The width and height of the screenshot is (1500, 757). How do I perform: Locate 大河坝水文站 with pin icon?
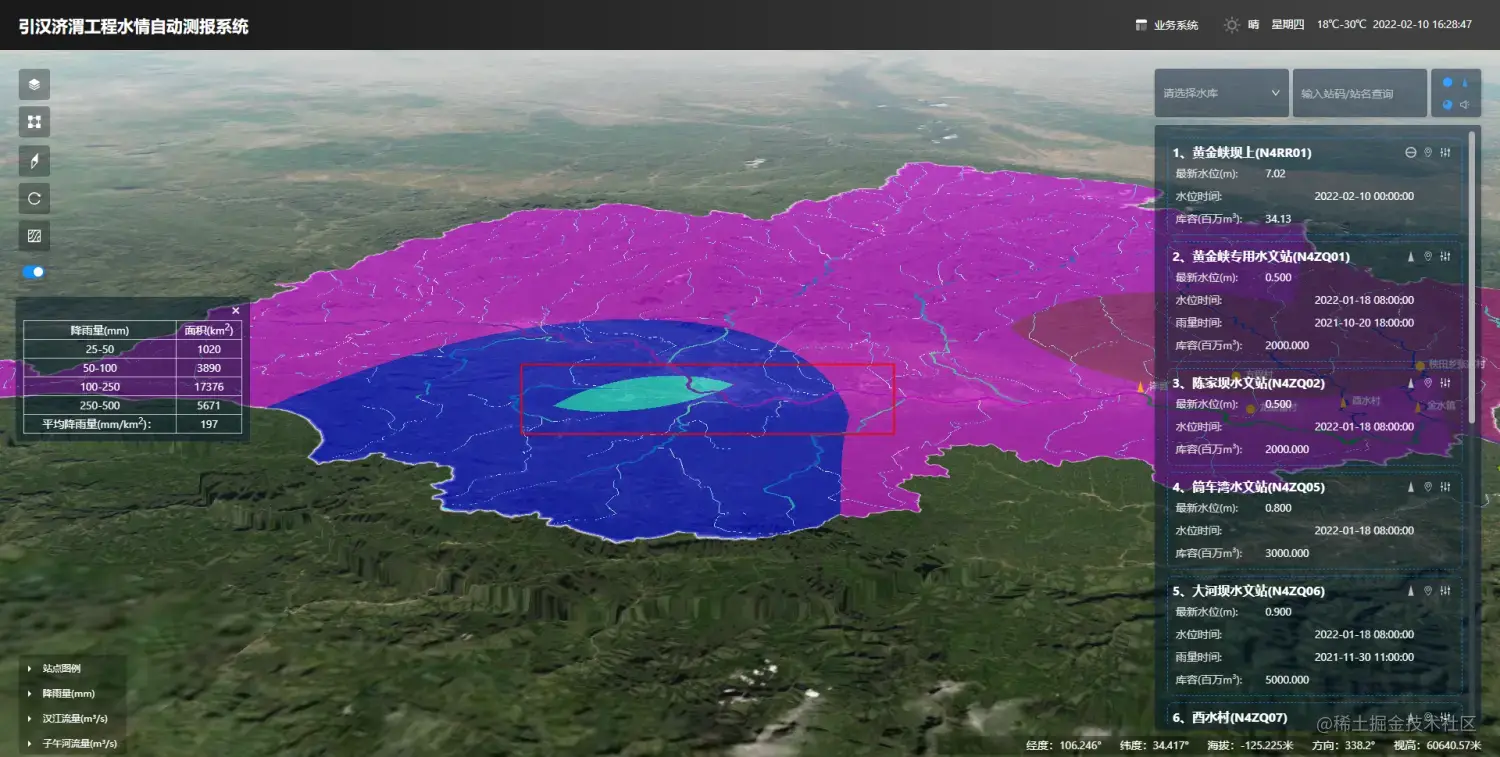pyautogui.click(x=1428, y=591)
